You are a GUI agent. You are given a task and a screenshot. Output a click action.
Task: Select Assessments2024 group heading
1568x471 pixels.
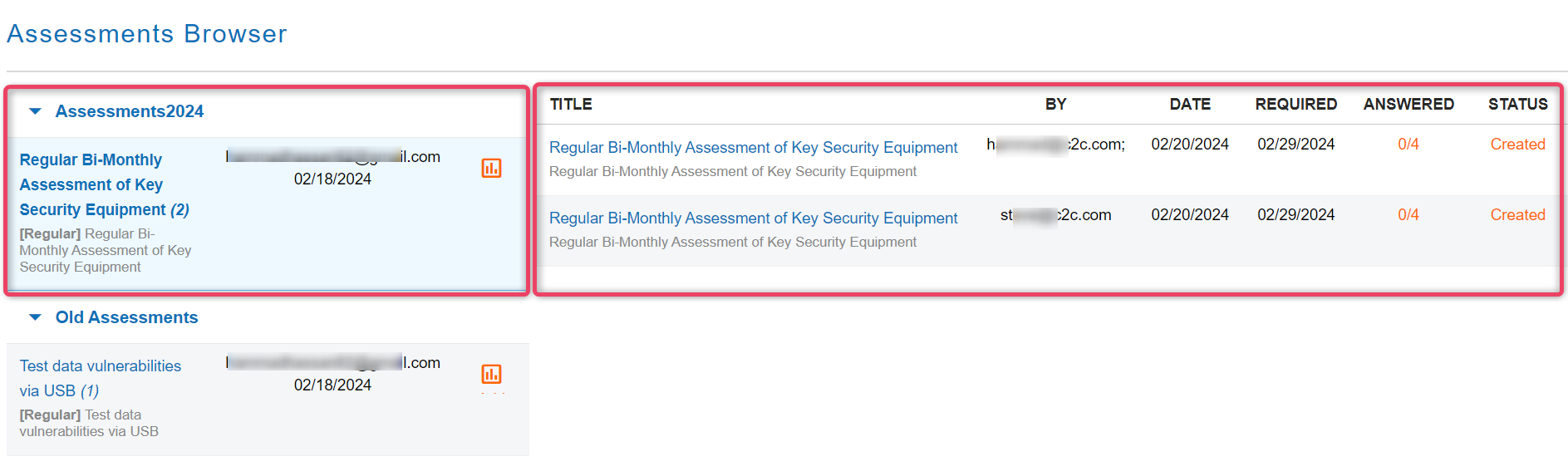click(130, 111)
